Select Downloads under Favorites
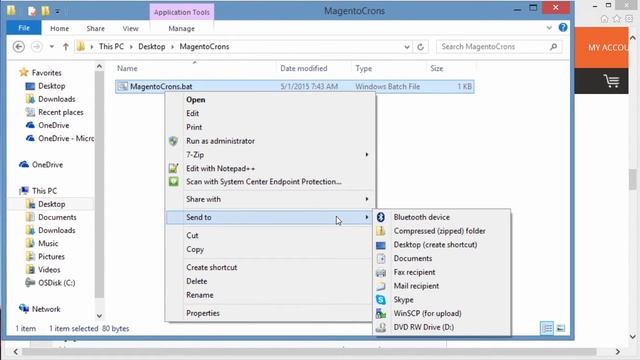This screenshot has width=640, height=360. coord(56,99)
